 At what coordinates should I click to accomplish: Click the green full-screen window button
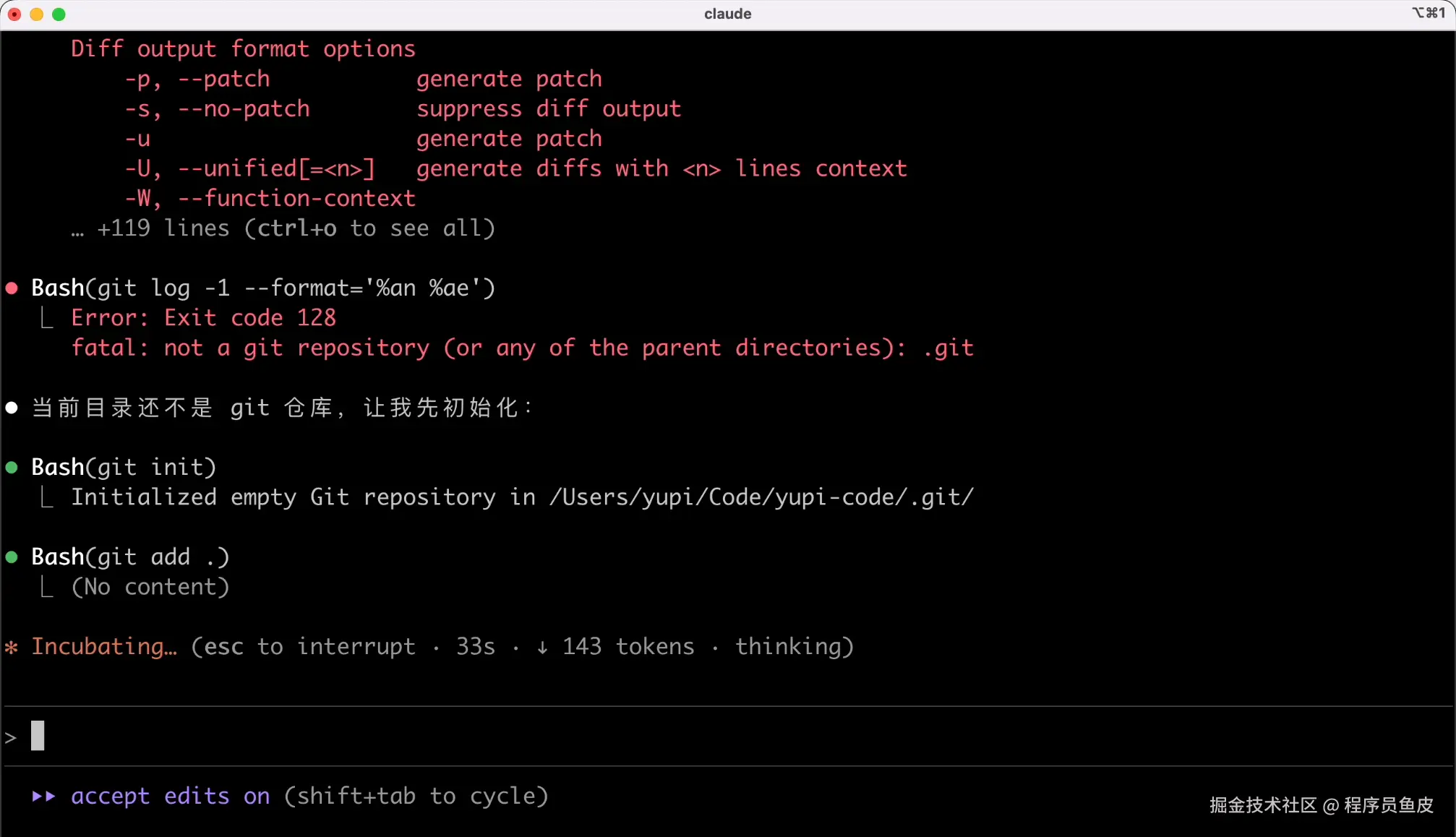(59, 14)
